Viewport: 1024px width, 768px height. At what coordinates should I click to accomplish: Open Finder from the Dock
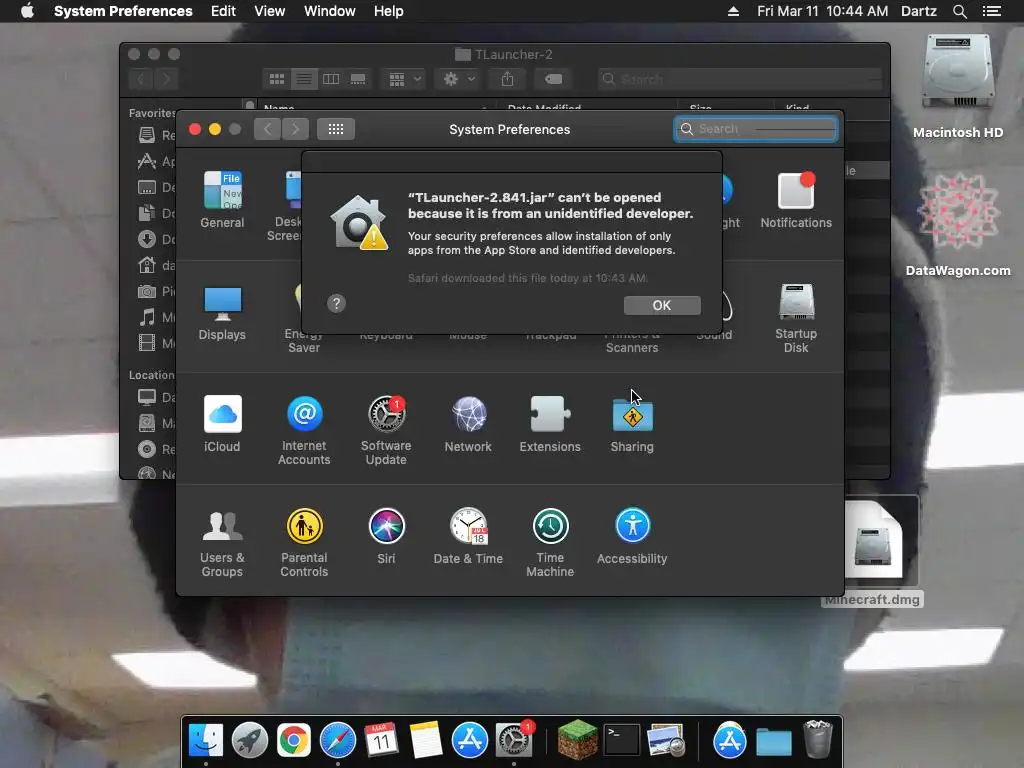pyautogui.click(x=206, y=740)
